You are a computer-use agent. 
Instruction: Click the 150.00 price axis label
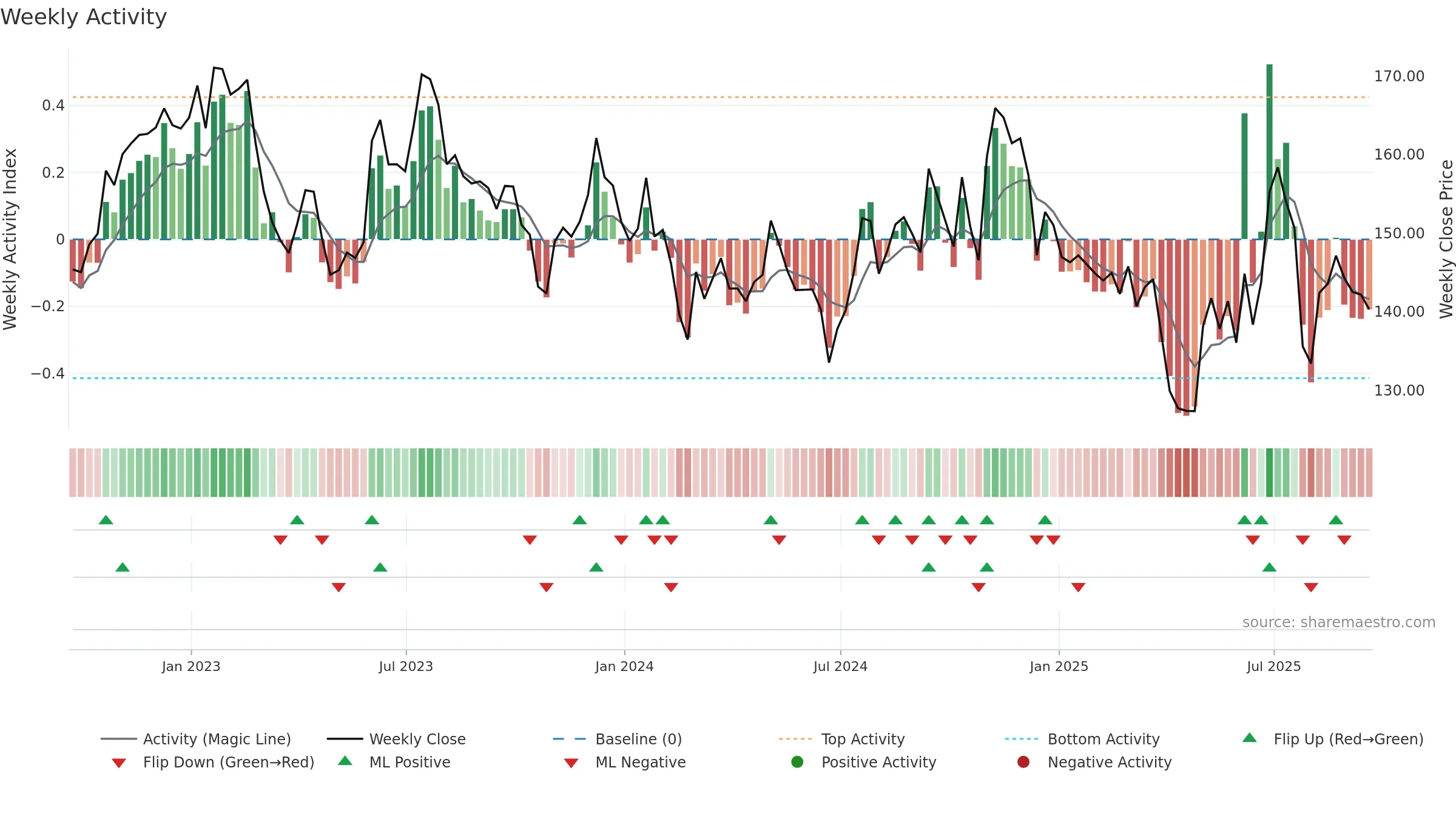[x=1399, y=233]
